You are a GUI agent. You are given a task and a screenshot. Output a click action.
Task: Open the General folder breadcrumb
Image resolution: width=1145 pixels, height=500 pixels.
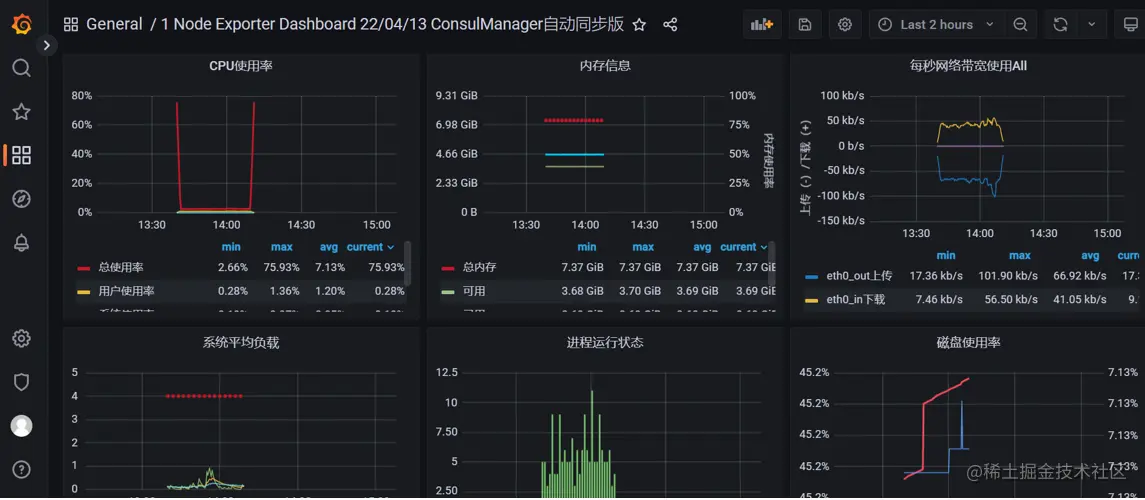pos(115,25)
